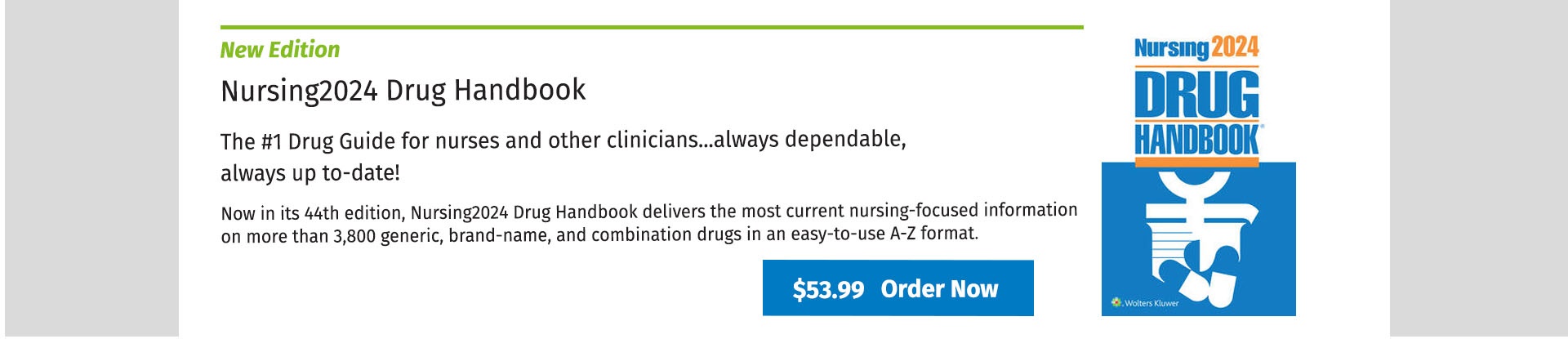Click the Wolters Kluwer logo on the cover
Image resolution: width=1568 pixels, height=339 pixels.
pos(1145,303)
